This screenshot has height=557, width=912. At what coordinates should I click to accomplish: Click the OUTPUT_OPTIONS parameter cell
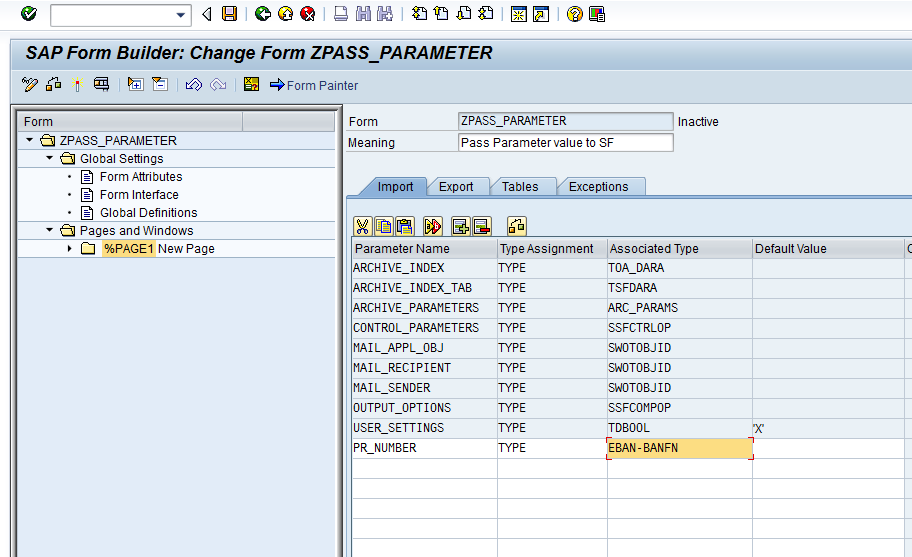(x=425, y=408)
